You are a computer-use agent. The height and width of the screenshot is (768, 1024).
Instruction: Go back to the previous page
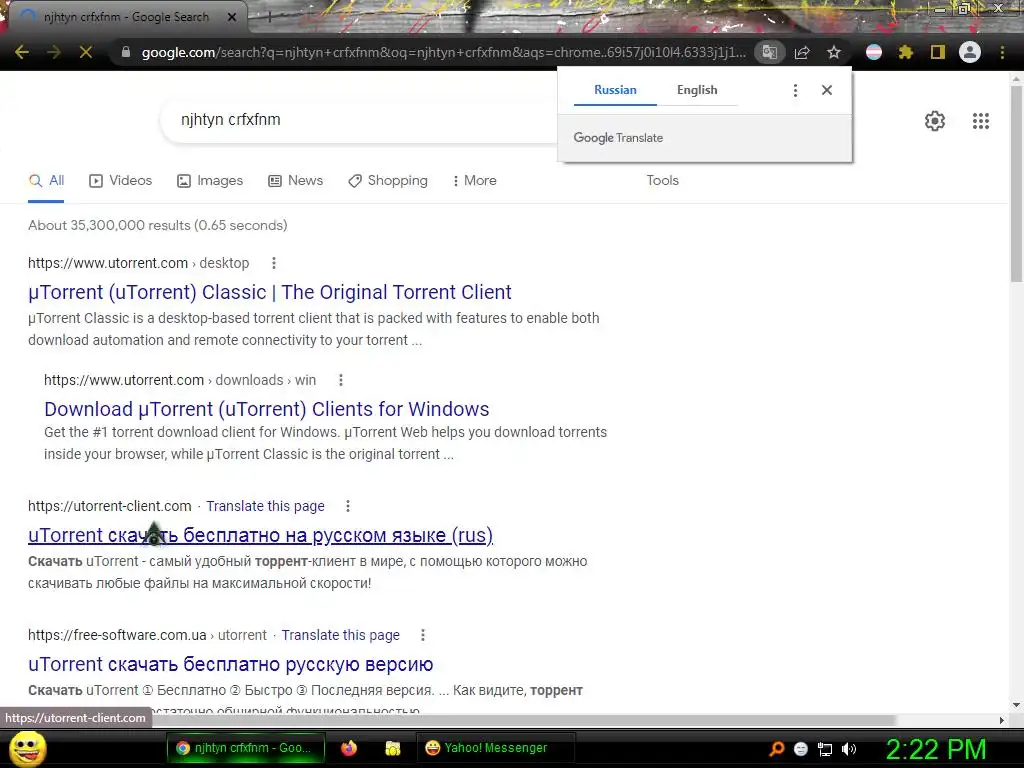tap(22, 52)
